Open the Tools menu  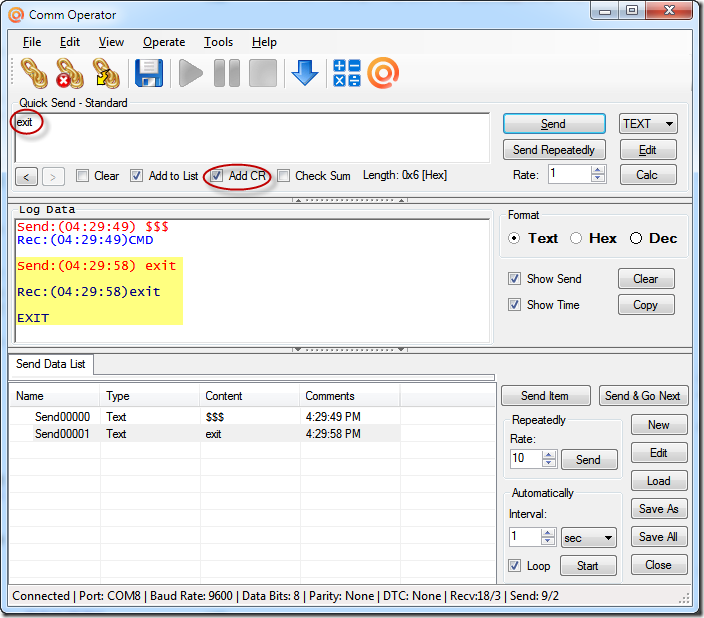[x=218, y=42]
